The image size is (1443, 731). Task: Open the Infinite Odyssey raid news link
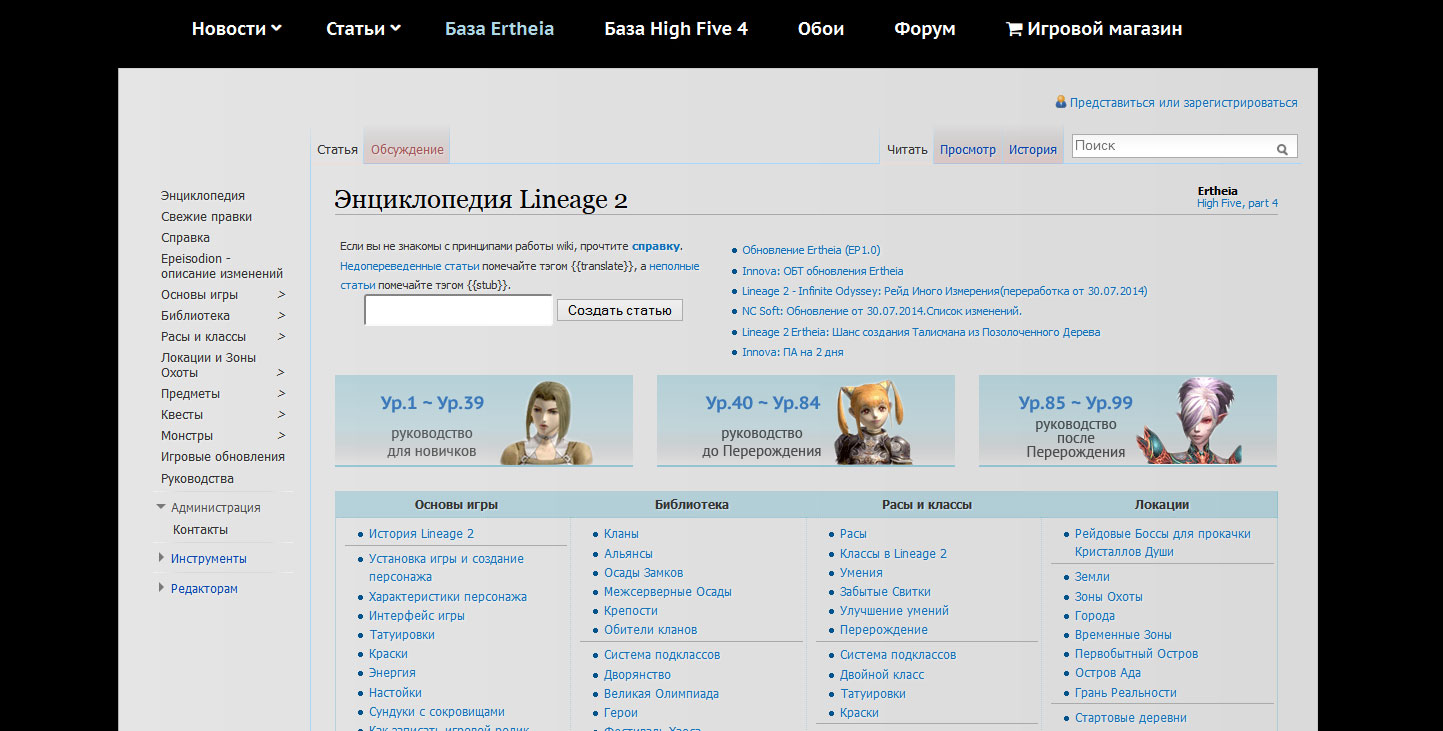[945, 291]
